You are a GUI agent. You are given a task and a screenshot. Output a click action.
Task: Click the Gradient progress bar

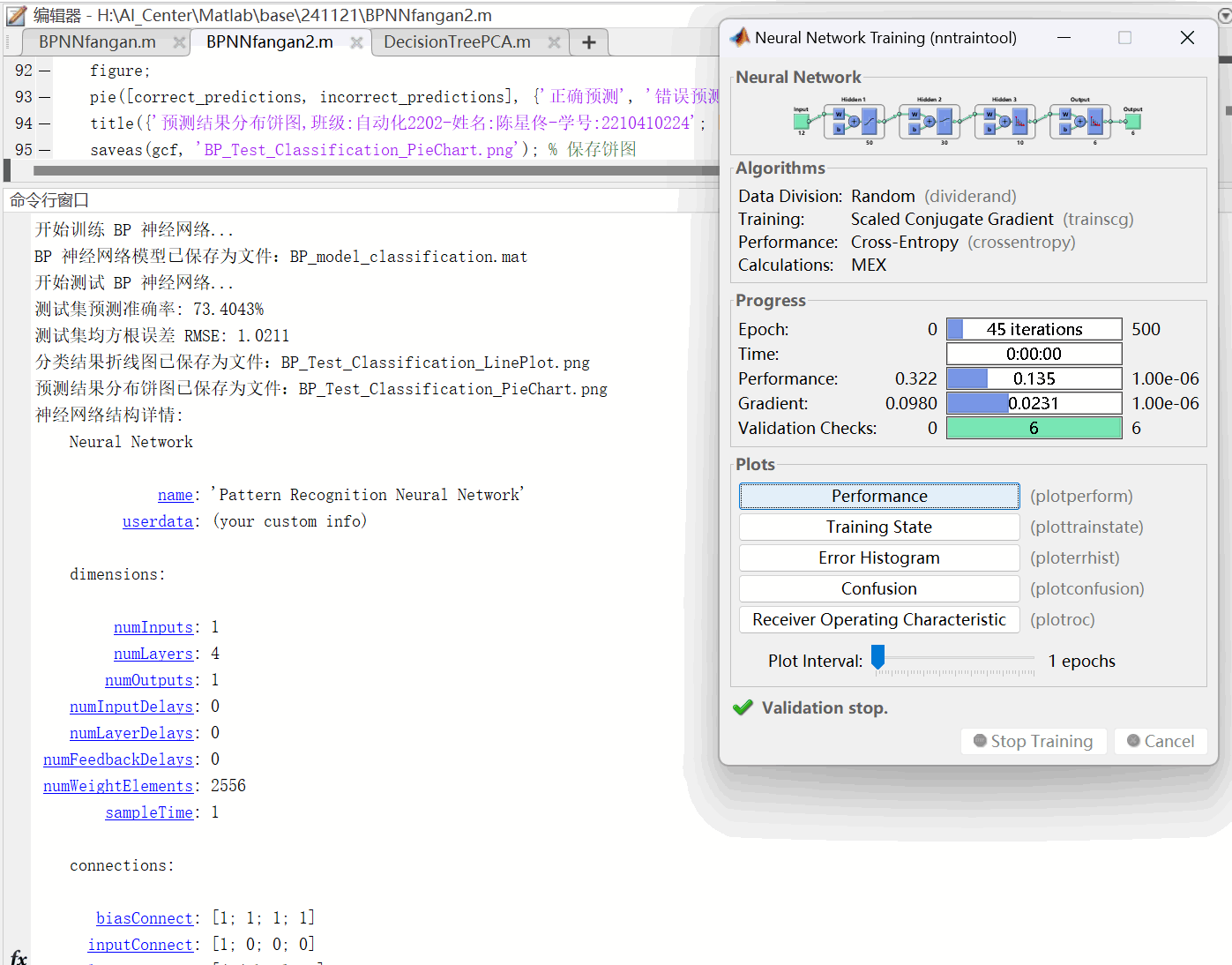coord(1034,403)
